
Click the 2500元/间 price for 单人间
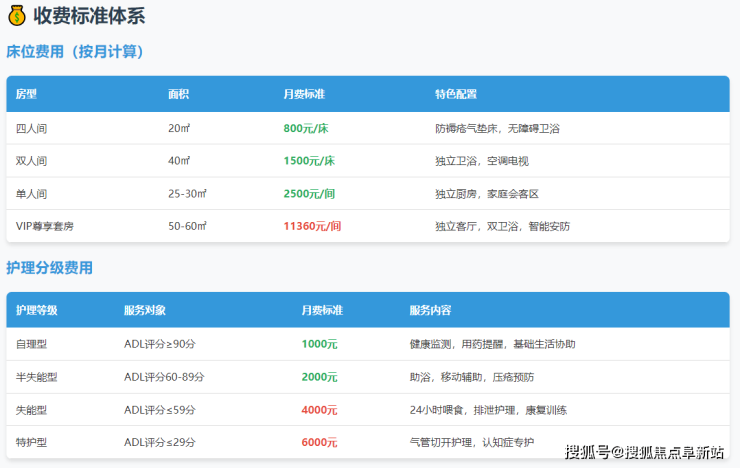[x=309, y=193]
